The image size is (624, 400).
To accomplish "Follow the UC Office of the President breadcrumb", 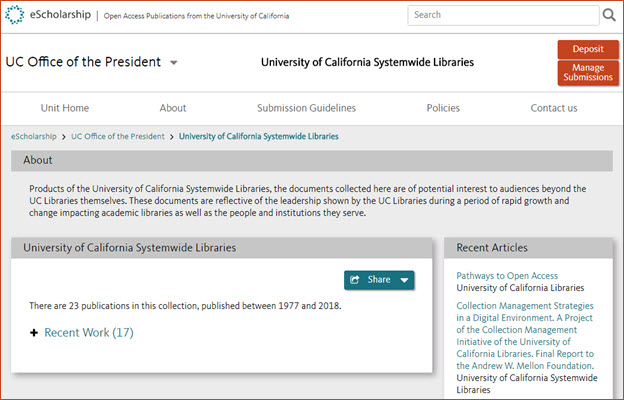I will pyautogui.click(x=118, y=136).
